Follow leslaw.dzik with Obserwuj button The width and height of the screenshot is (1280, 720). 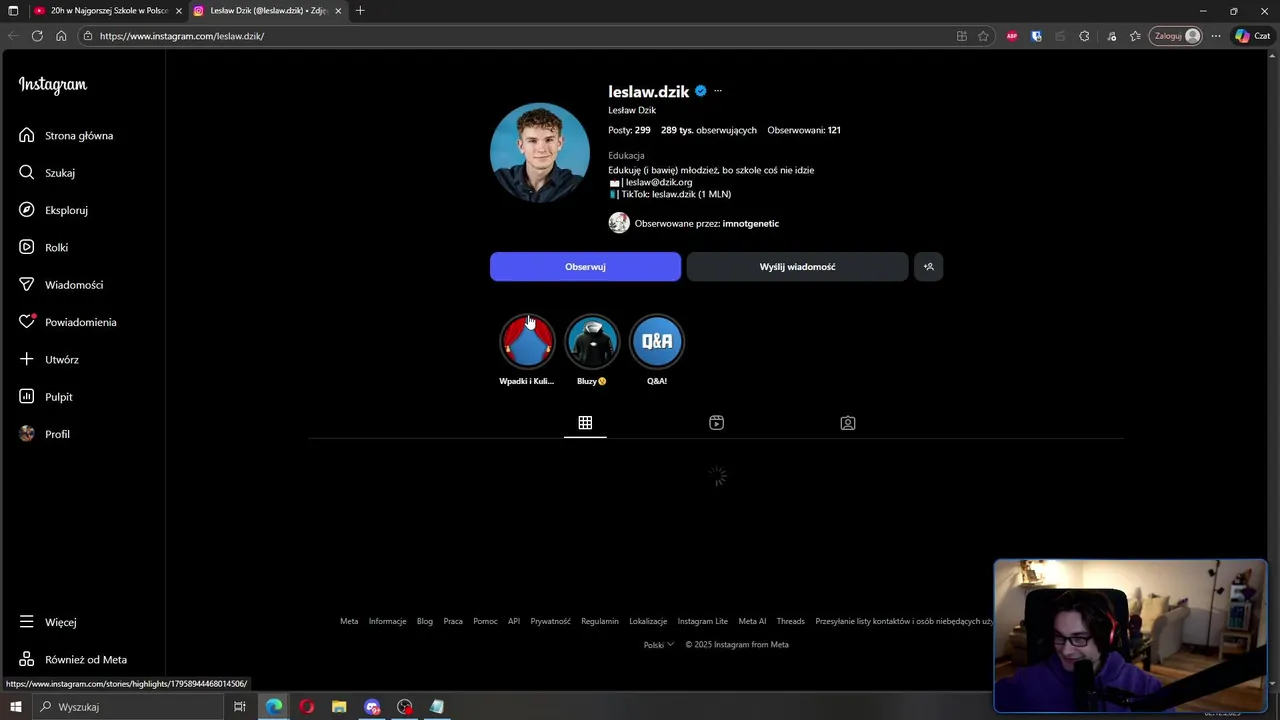click(585, 267)
